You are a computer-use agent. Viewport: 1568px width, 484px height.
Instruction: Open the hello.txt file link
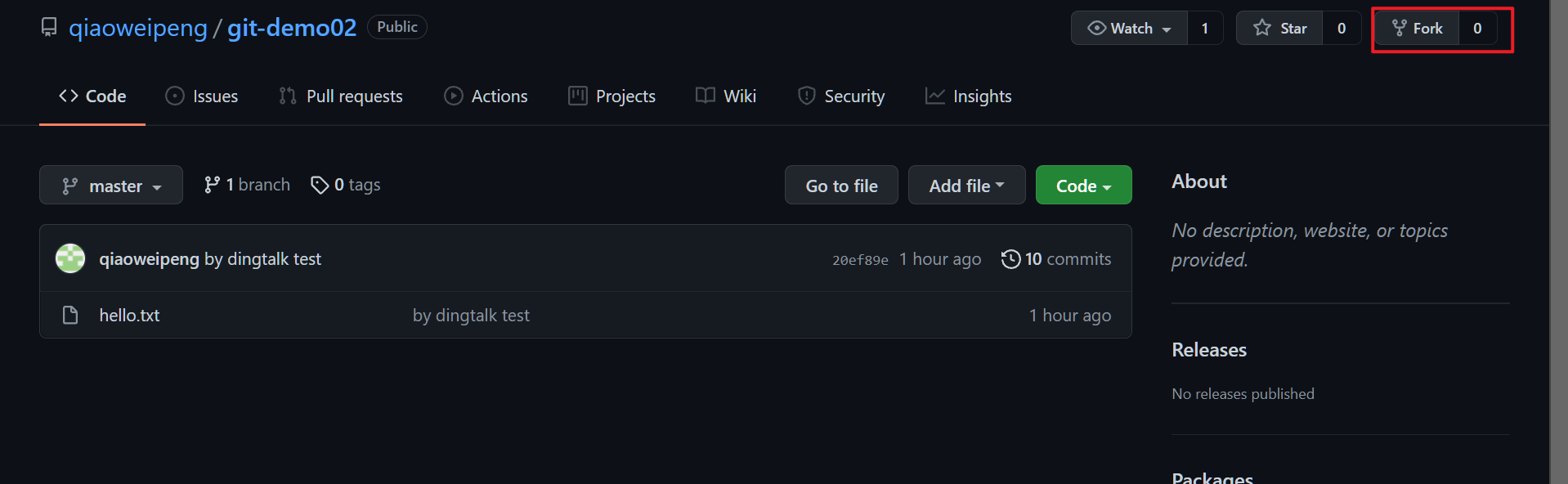click(x=129, y=316)
